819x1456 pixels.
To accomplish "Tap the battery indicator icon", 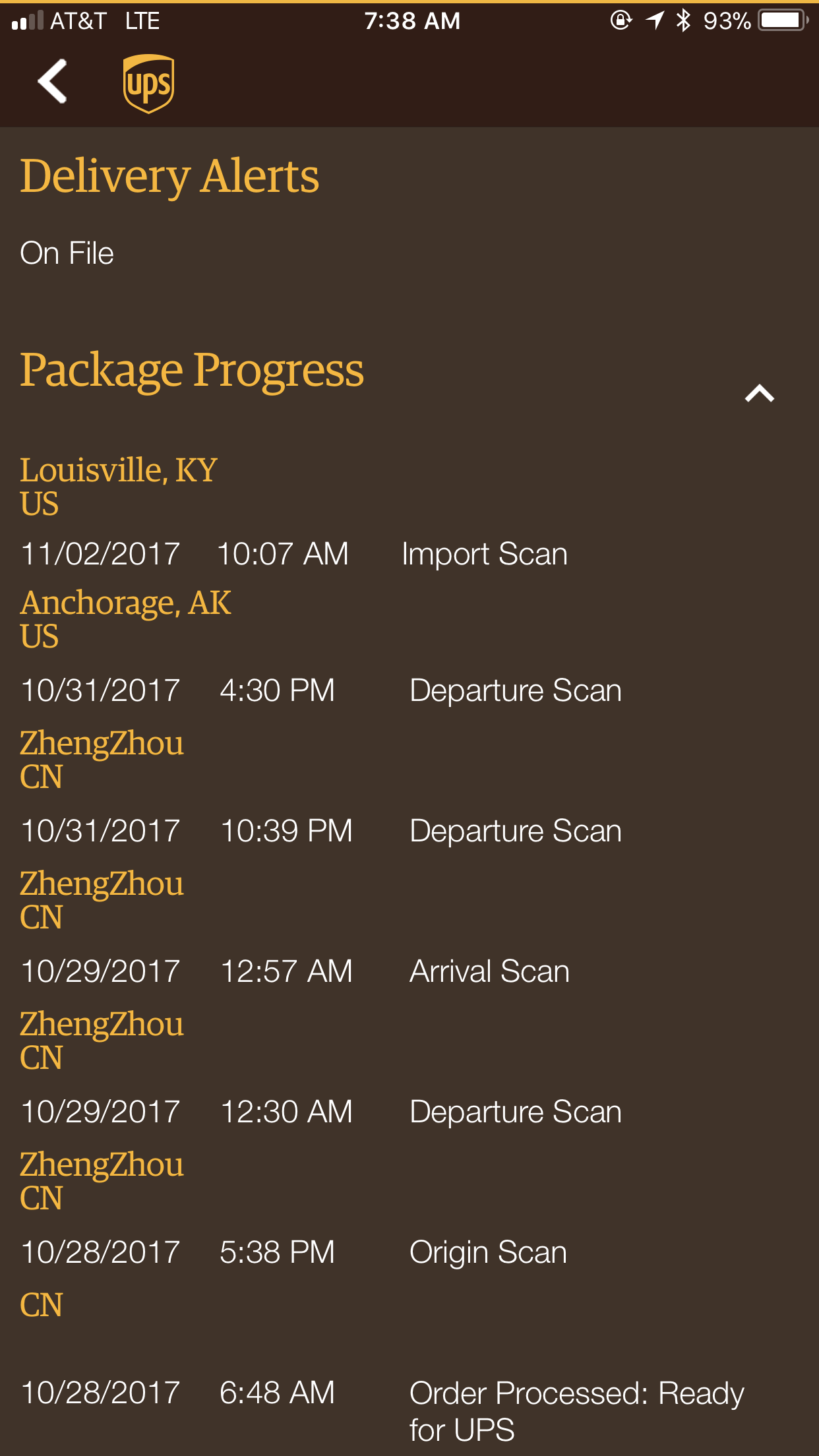I will coord(783,20).
